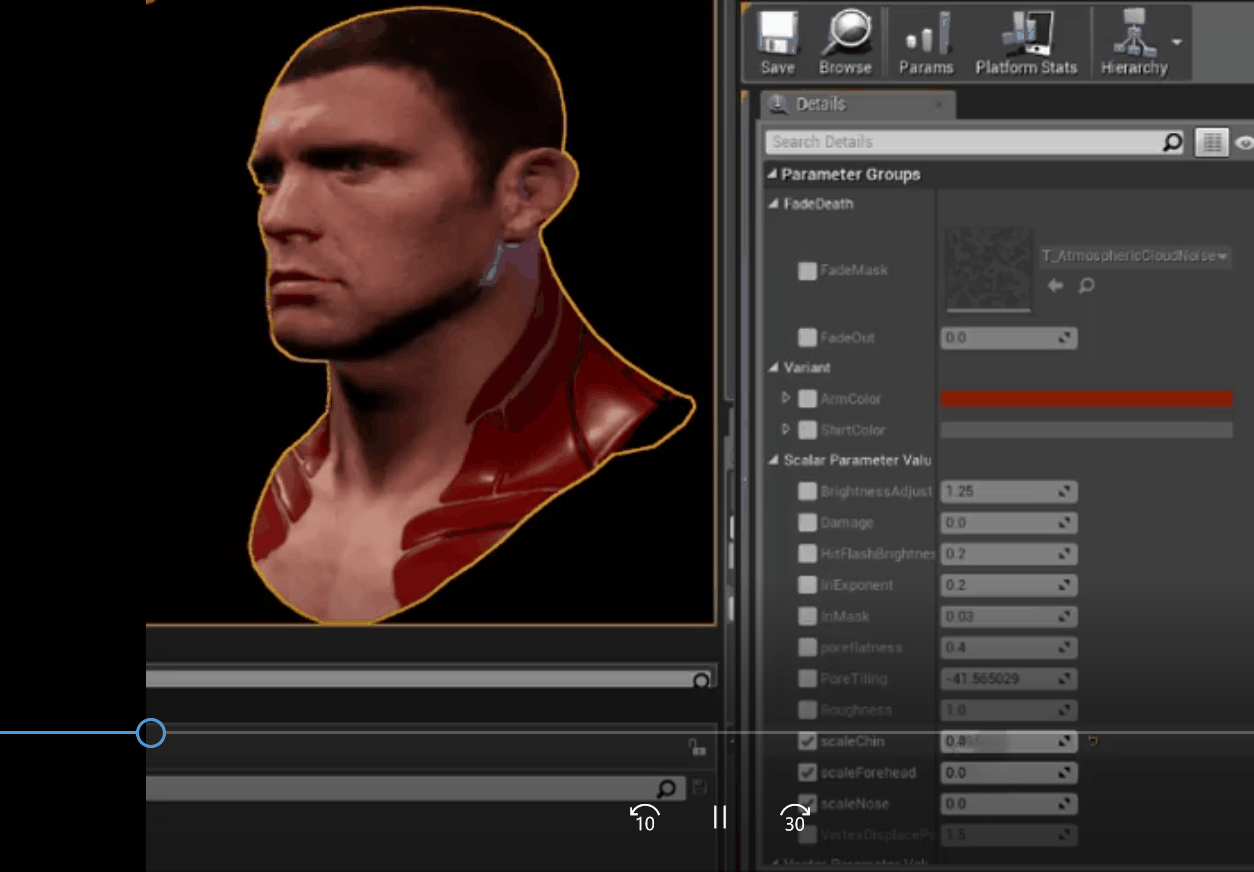Click the scaleNose value spinner arrows
Viewport: 1254px width, 872px height.
pos(1066,804)
